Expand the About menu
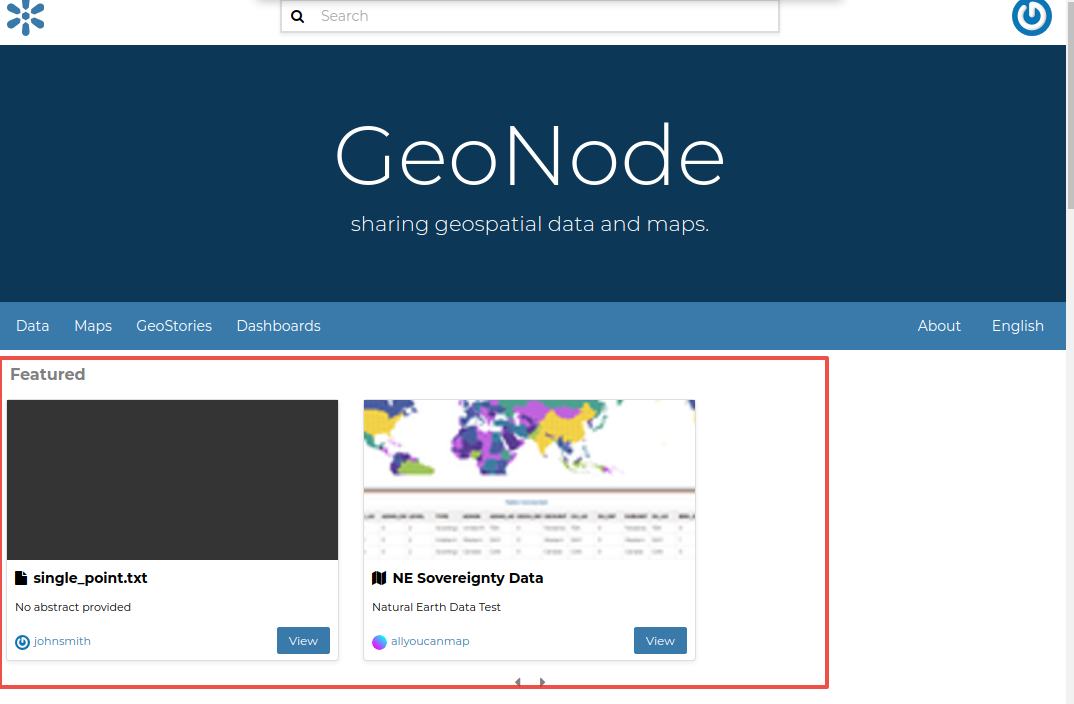This screenshot has width=1074, height=704. click(x=939, y=326)
